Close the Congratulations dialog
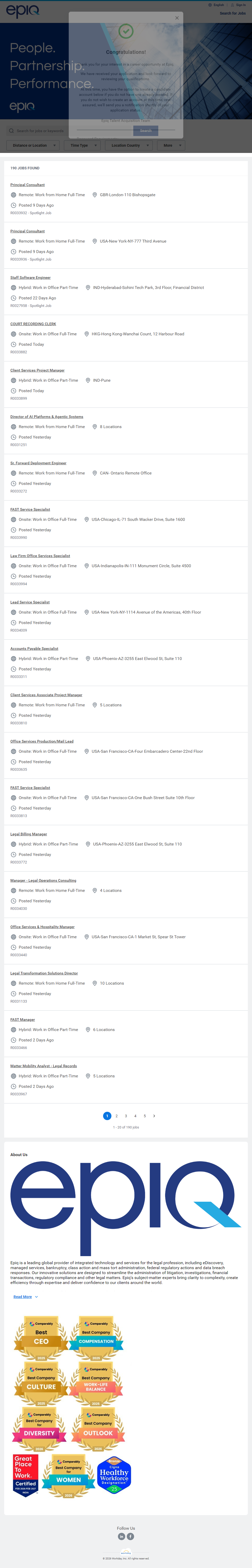Image resolution: width=252 pixels, height=1568 pixels. pyautogui.click(x=177, y=18)
